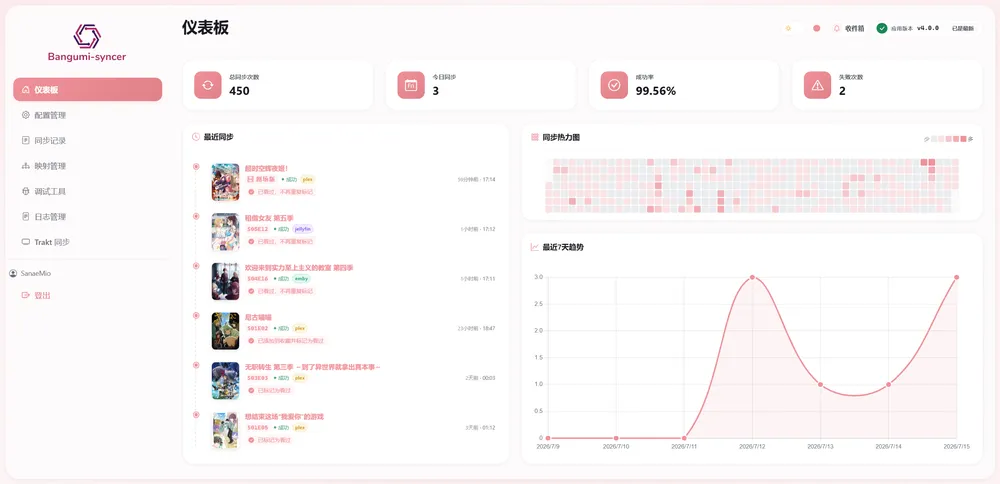1000x484 pixels.
Task: Open poster thumbnail of 超时空辉夜姬！
Action: pyautogui.click(x=225, y=182)
